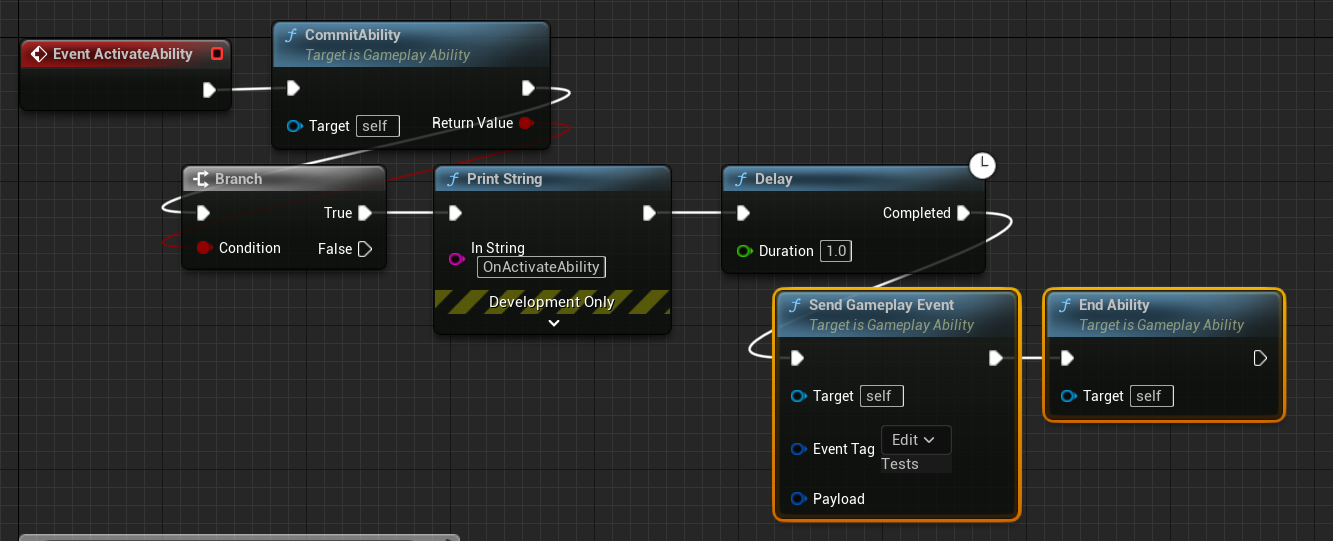The image size is (1333, 541).
Task: Click the Delay latent clock icon
Action: tap(983, 166)
